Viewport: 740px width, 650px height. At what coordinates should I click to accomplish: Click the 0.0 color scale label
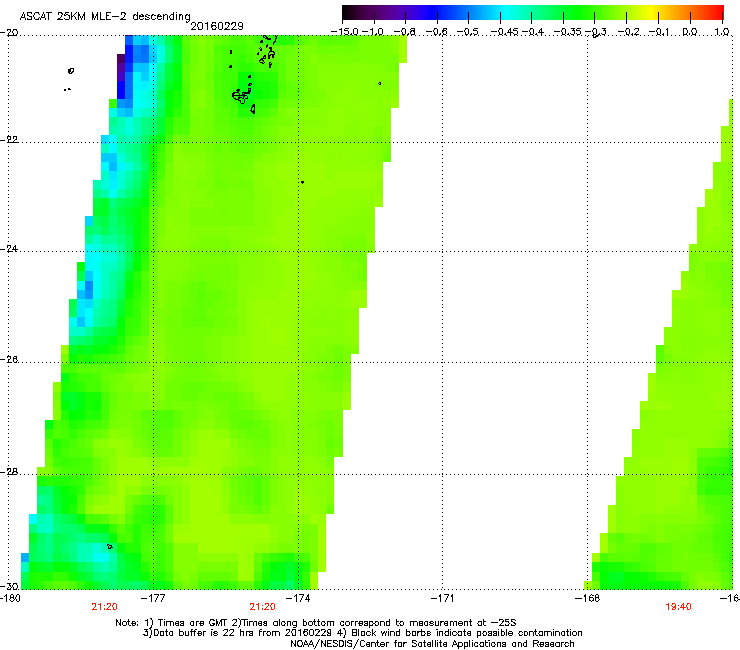click(690, 32)
